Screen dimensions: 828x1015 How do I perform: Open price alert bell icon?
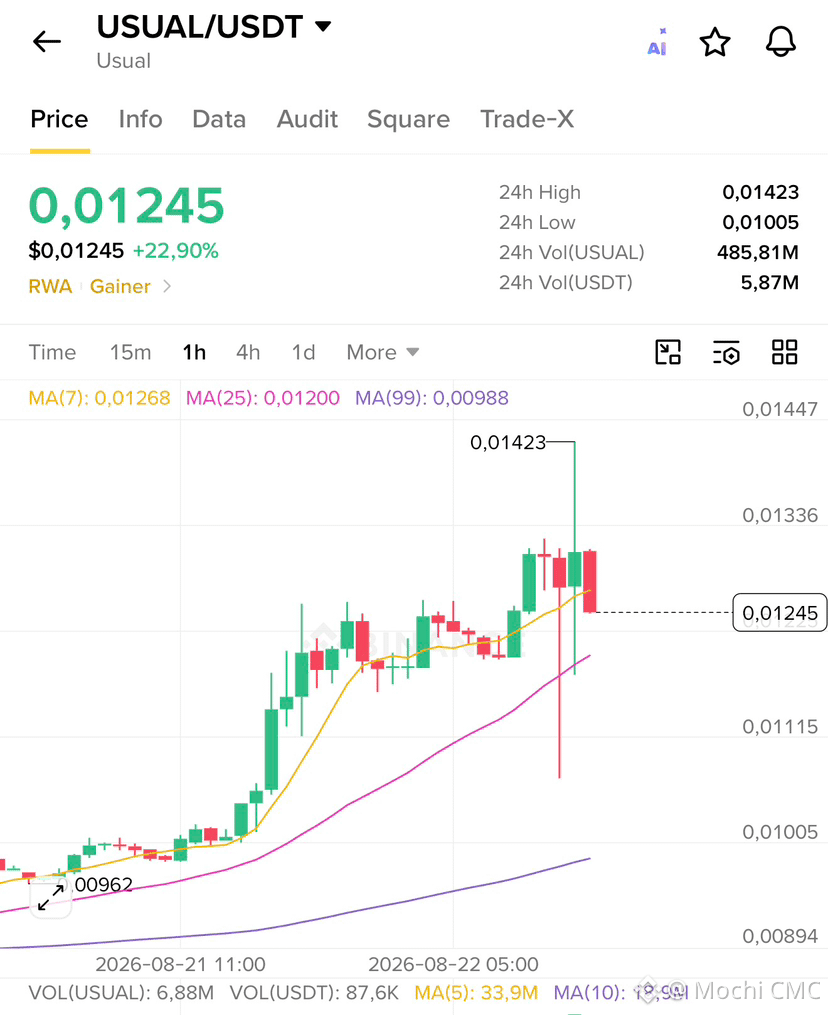click(781, 42)
